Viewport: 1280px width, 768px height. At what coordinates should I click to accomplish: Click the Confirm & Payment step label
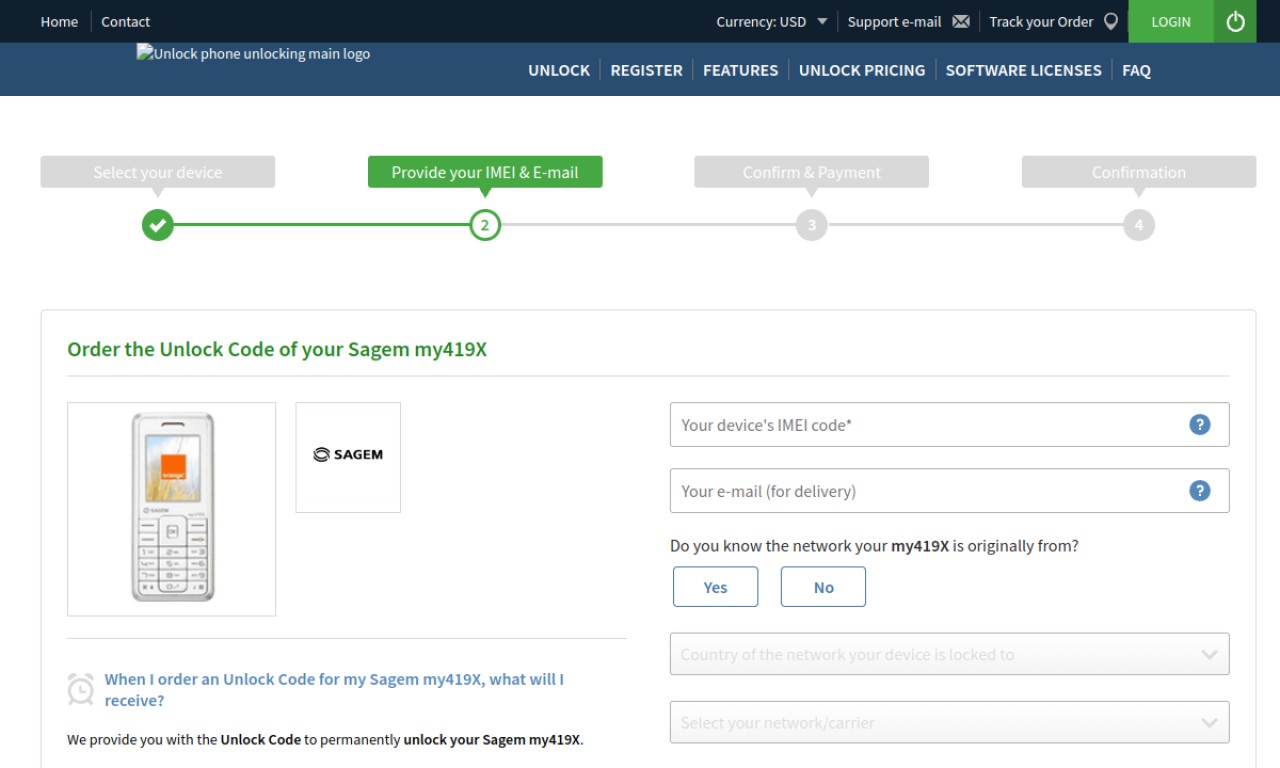pos(812,172)
